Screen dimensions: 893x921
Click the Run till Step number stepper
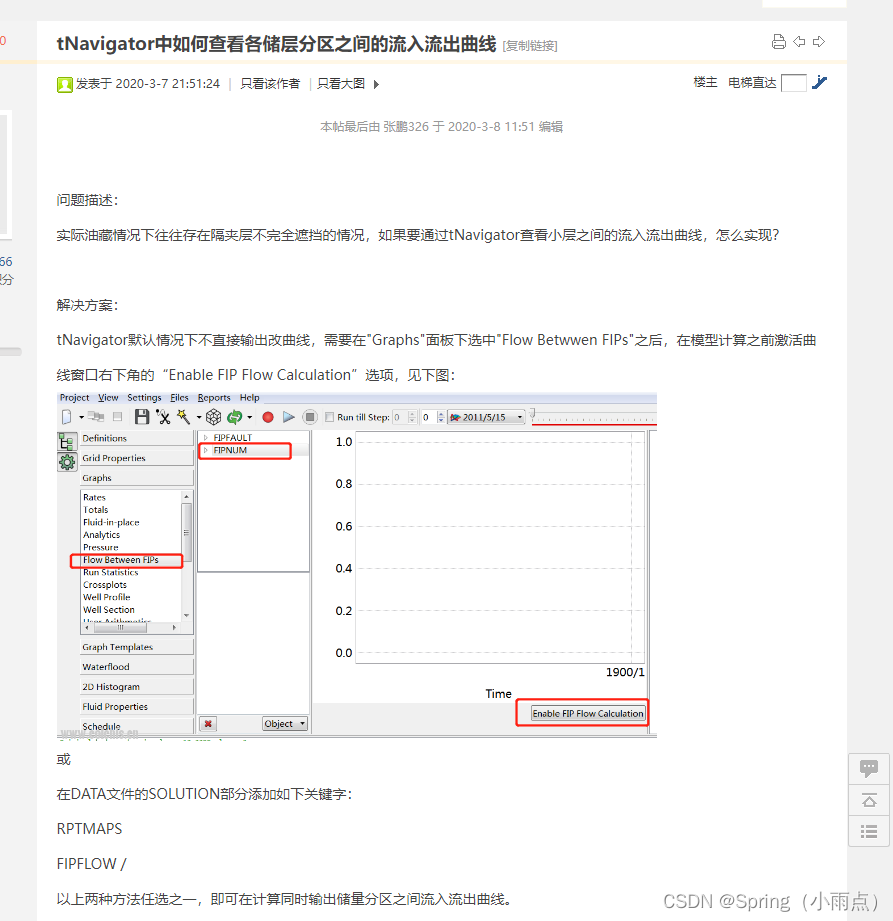point(412,417)
